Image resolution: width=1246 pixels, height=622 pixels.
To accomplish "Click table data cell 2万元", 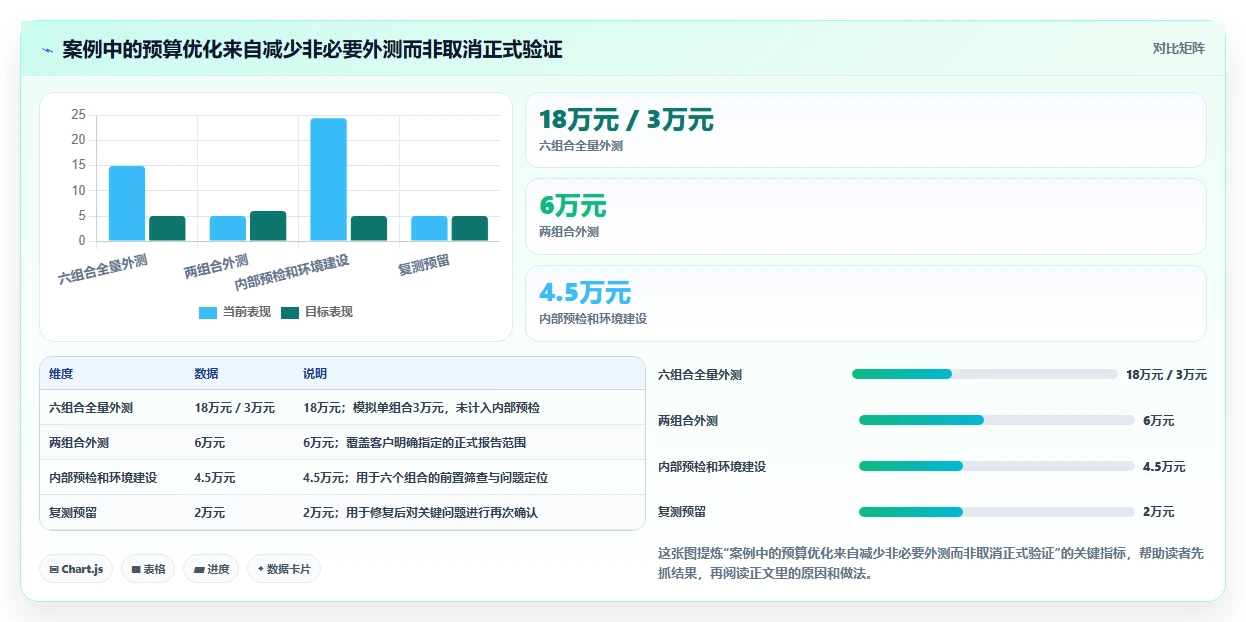I will point(210,513).
